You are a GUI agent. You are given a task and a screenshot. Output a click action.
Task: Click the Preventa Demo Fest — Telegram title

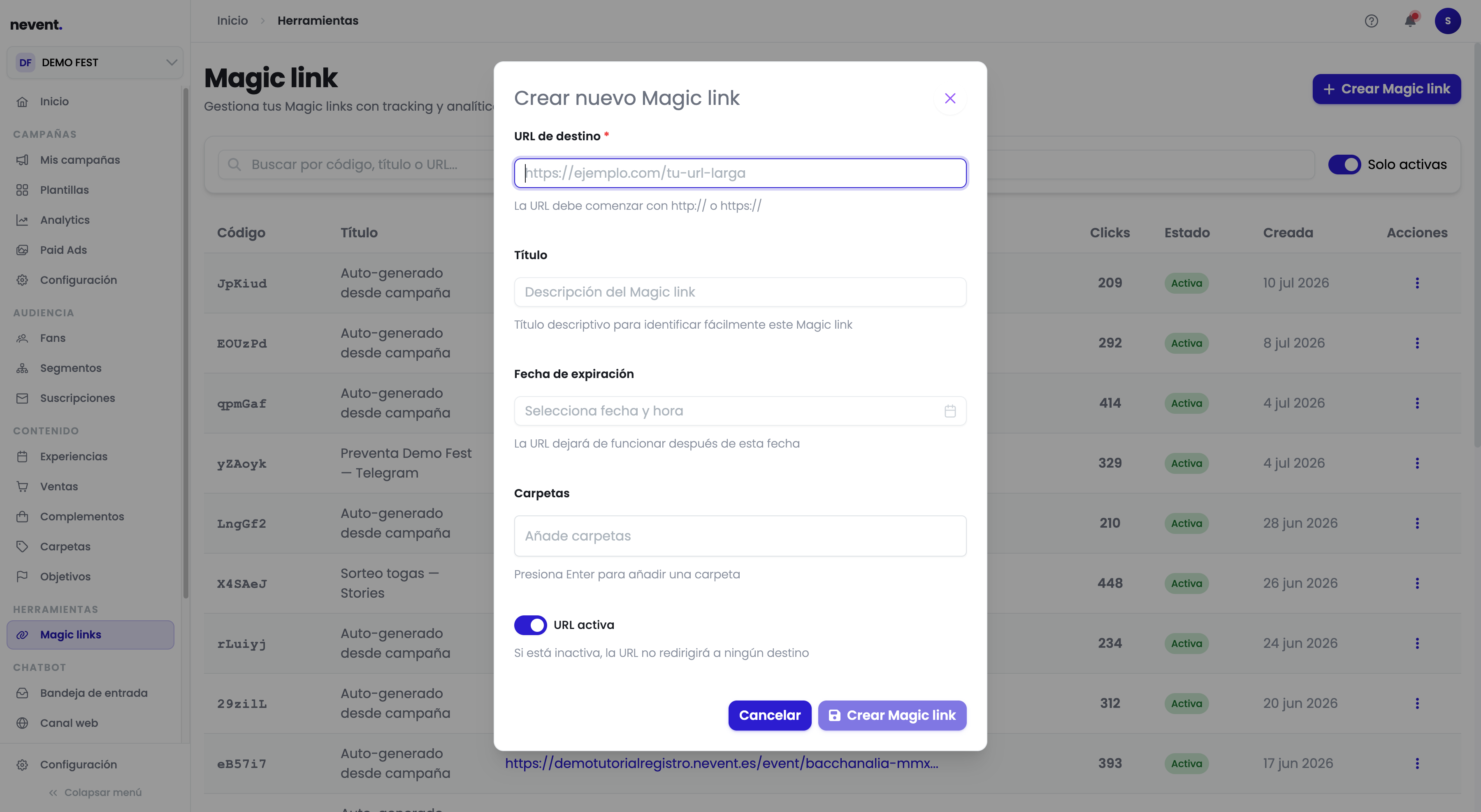(406, 463)
